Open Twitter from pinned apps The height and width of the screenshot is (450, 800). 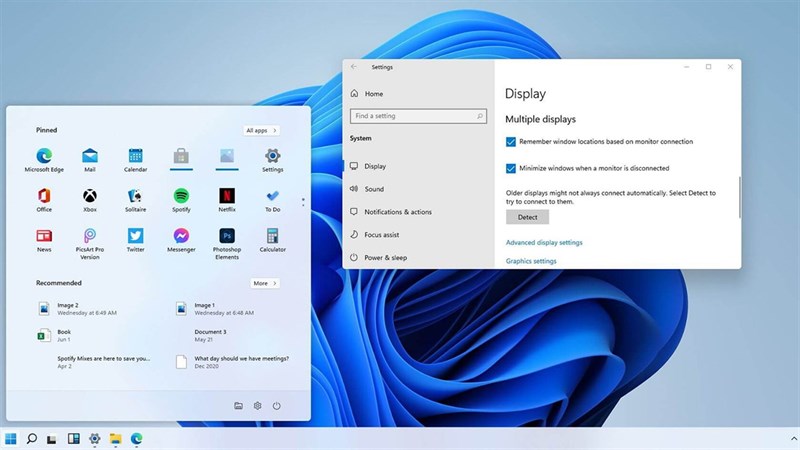tap(135, 236)
